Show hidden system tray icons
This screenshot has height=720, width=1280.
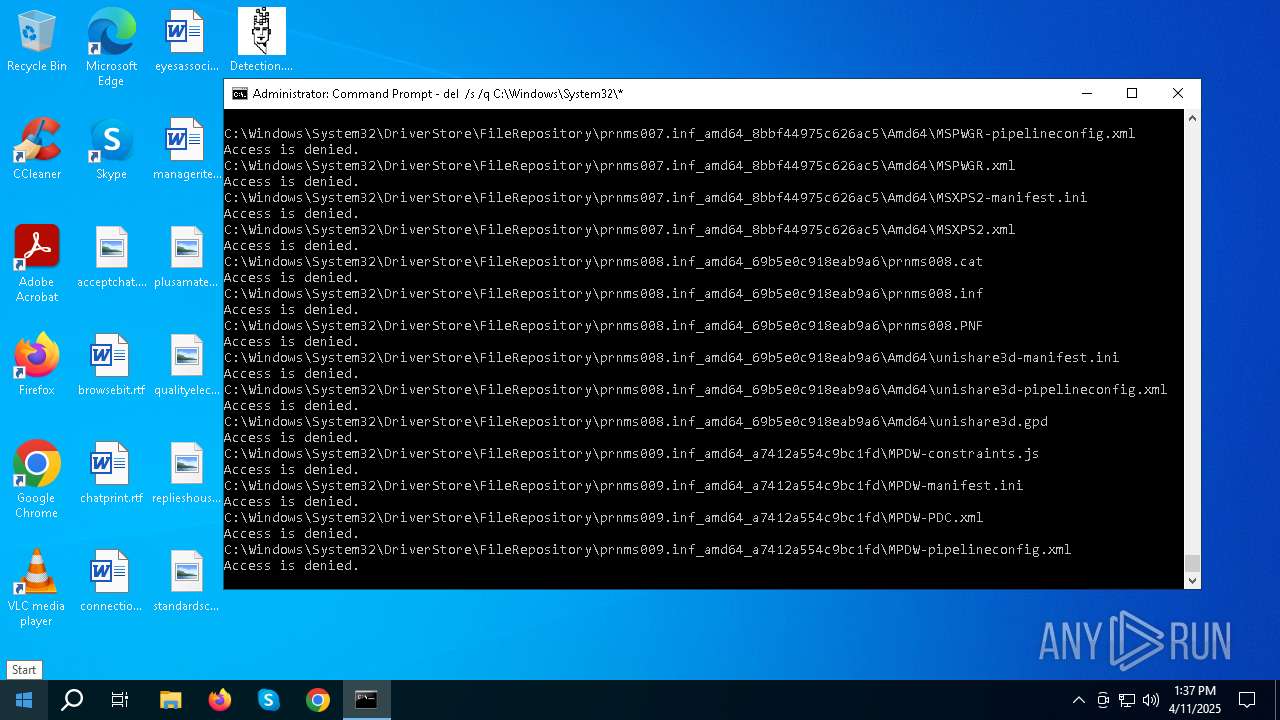1079,700
